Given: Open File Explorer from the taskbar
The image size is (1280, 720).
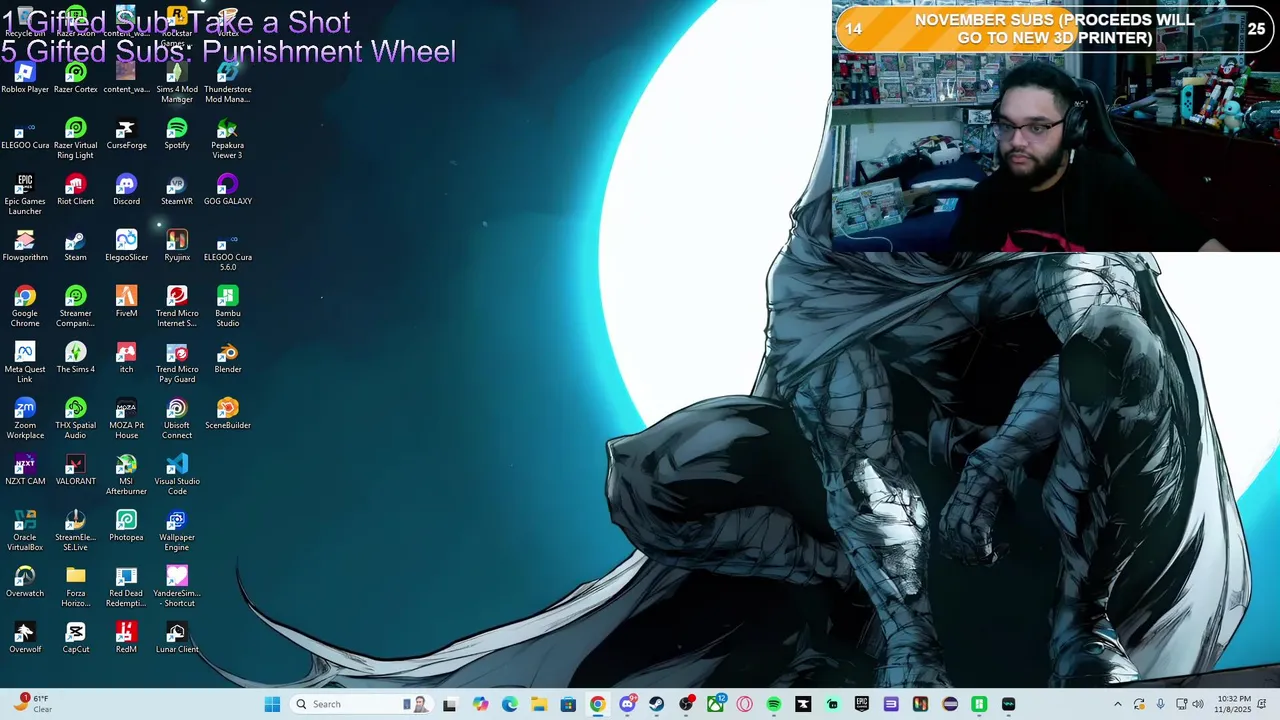Looking at the screenshot, I should (x=538, y=704).
